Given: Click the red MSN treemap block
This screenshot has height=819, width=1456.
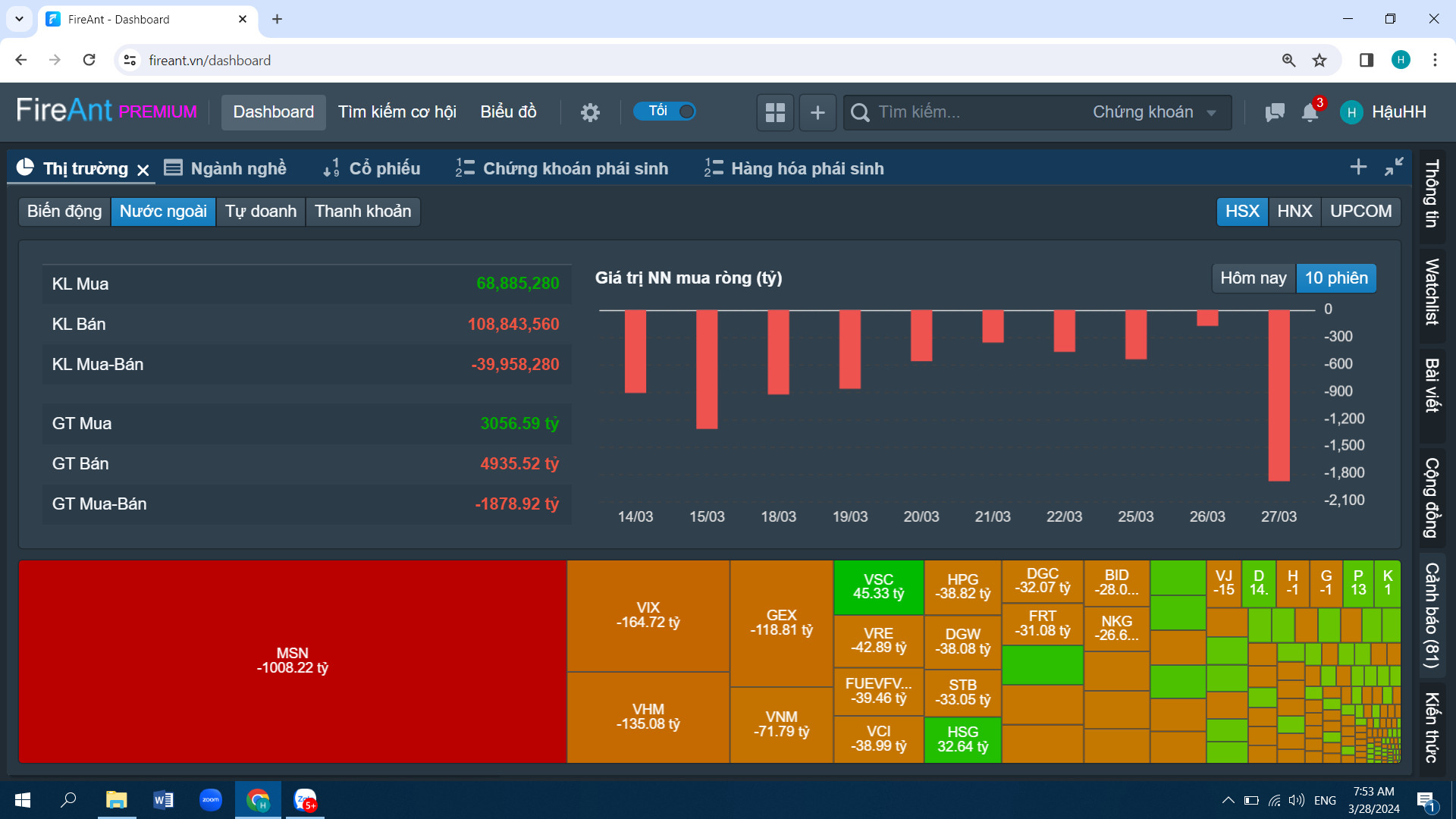Looking at the screenshot, I should [x=292, y=661].
